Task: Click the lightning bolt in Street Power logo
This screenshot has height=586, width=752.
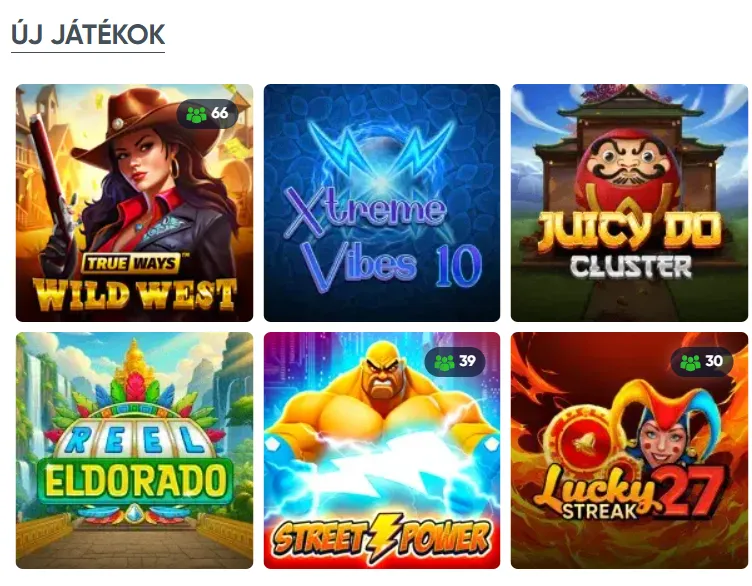Action: point(382,537)
